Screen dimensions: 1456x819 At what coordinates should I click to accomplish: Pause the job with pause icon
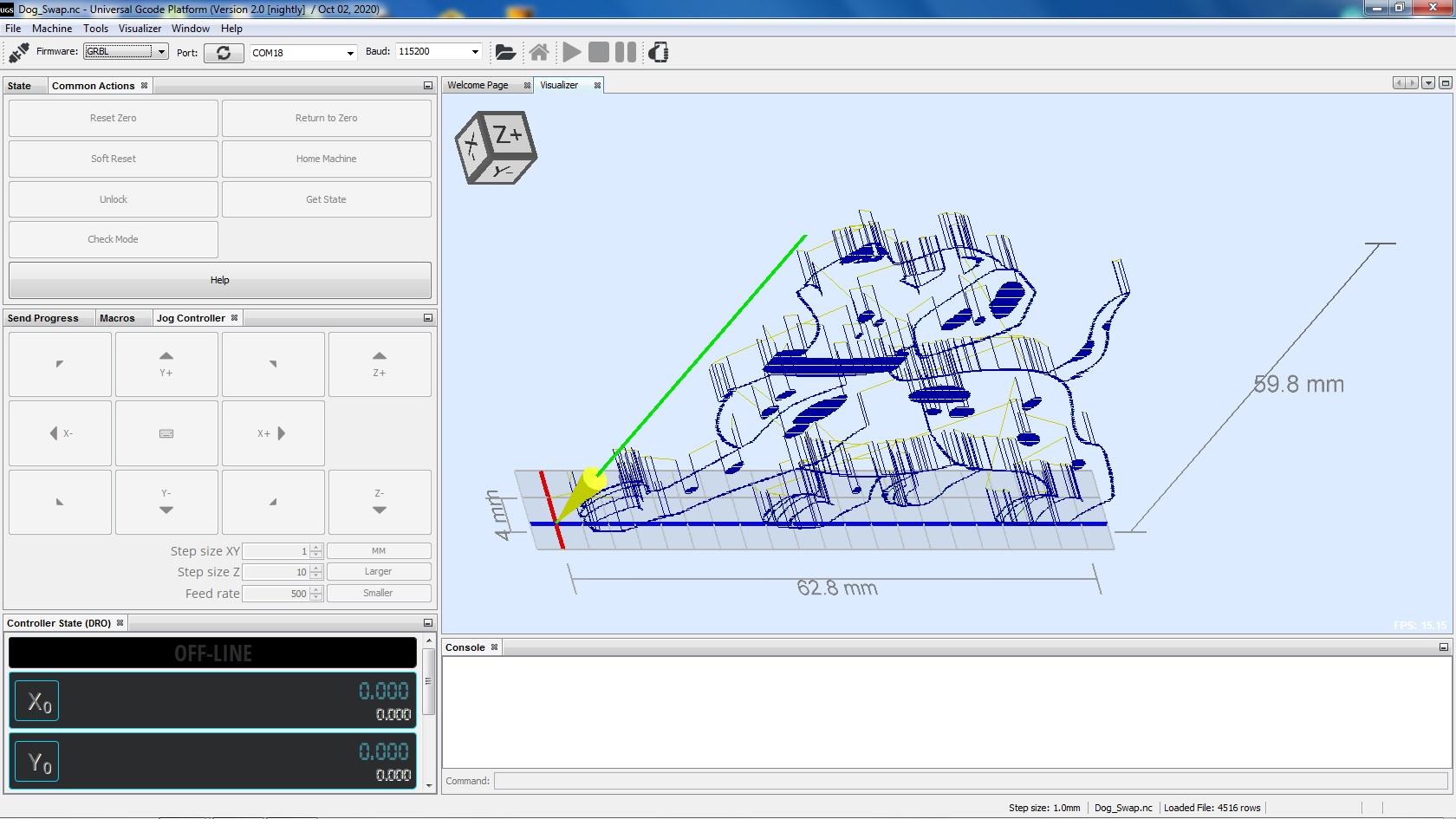(626, 53)
